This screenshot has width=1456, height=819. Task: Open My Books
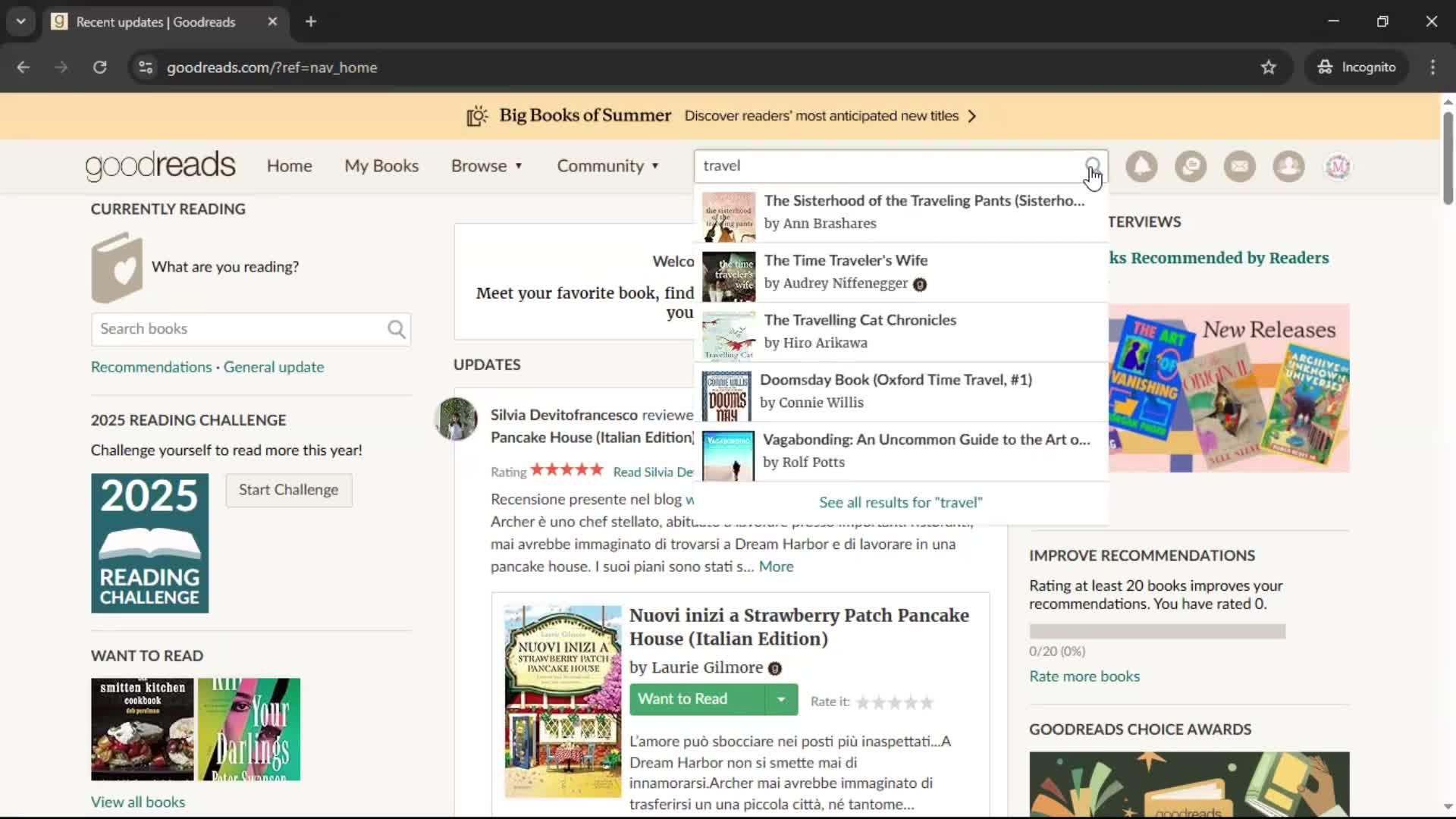click(x=381, y=166)
